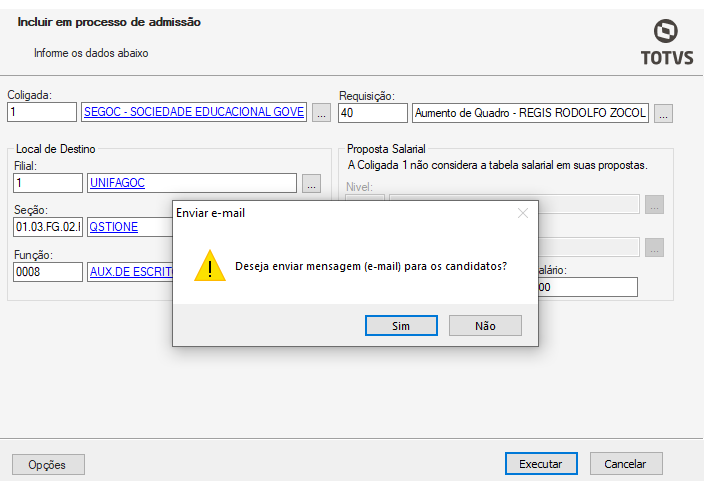Open the QSTIONE seção link
This screenshot has width=704, height=481.
point(114,227)
